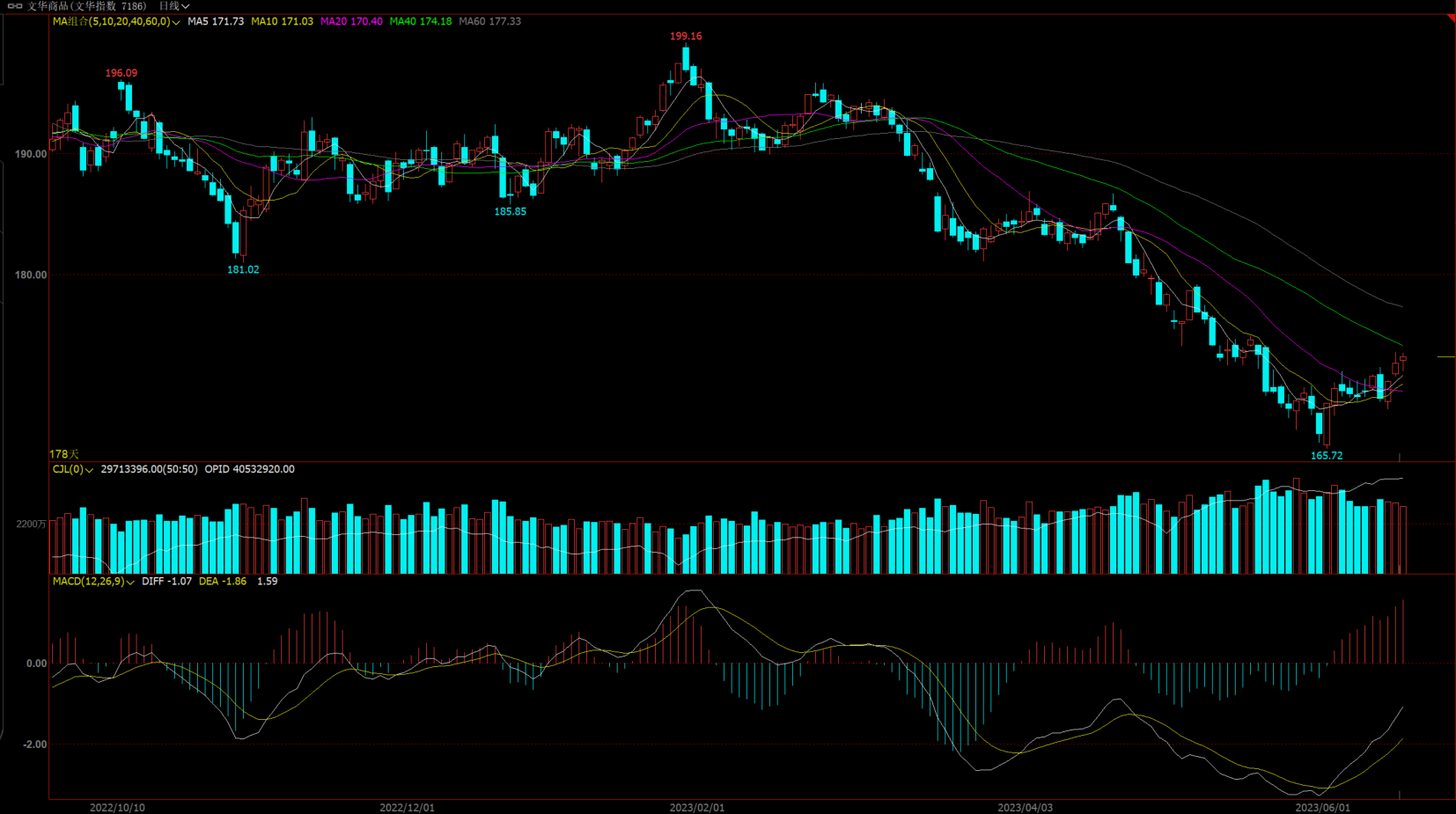This screenshot has height=814, width=1456.
Task: Click the 2022/10/10 date marker
Action: point(117,807)
